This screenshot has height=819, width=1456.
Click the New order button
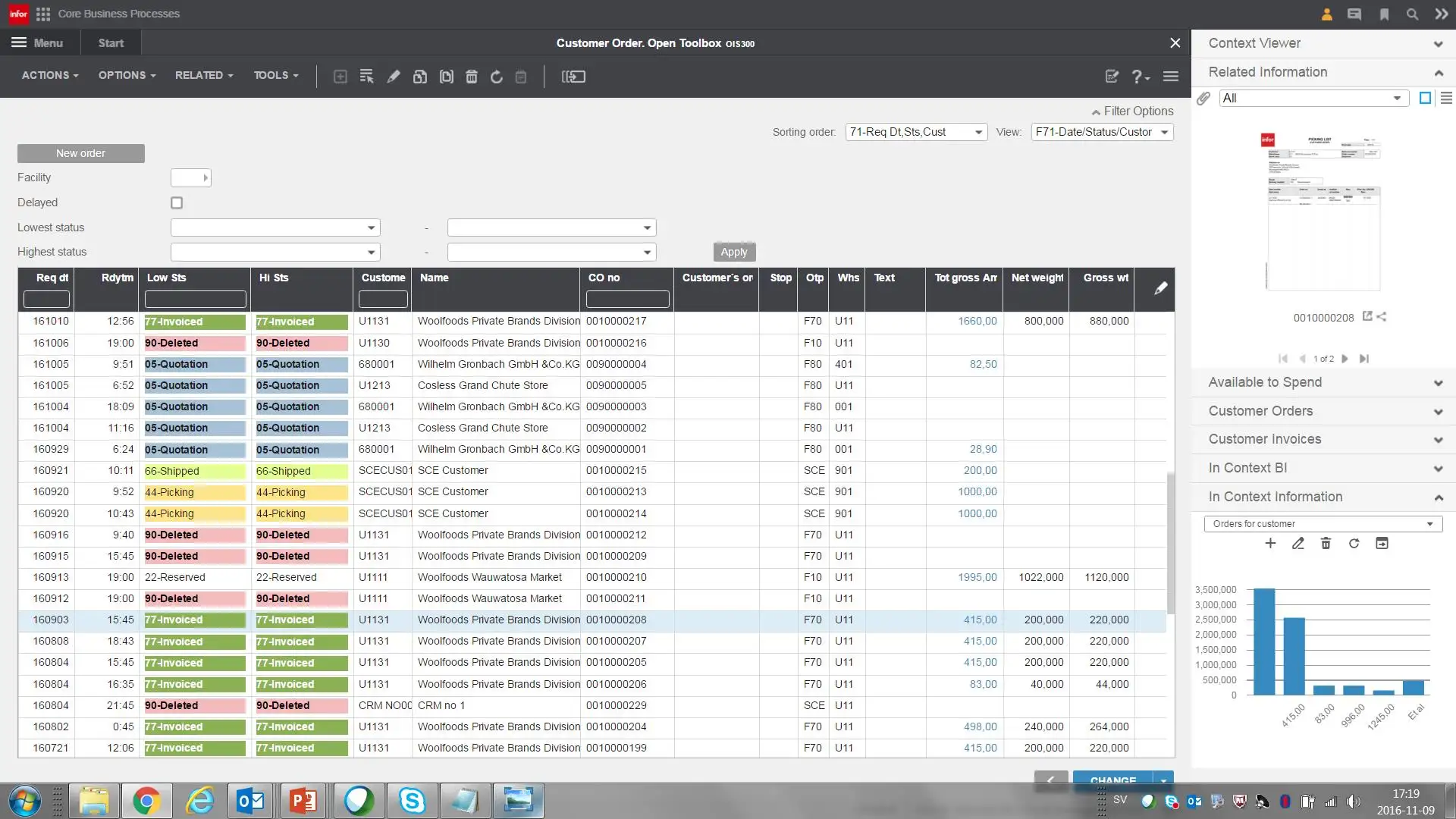coord(81,153)
